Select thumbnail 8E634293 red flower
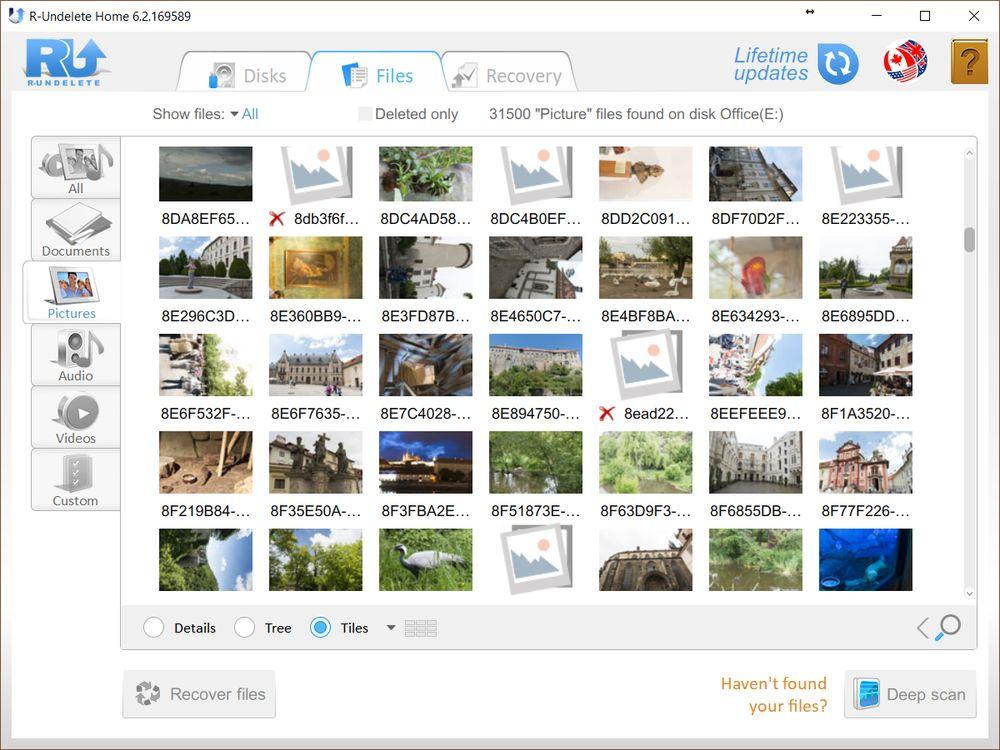This screenshot has height=750, width=1000. pyautogui.click(x=756, y=267)
